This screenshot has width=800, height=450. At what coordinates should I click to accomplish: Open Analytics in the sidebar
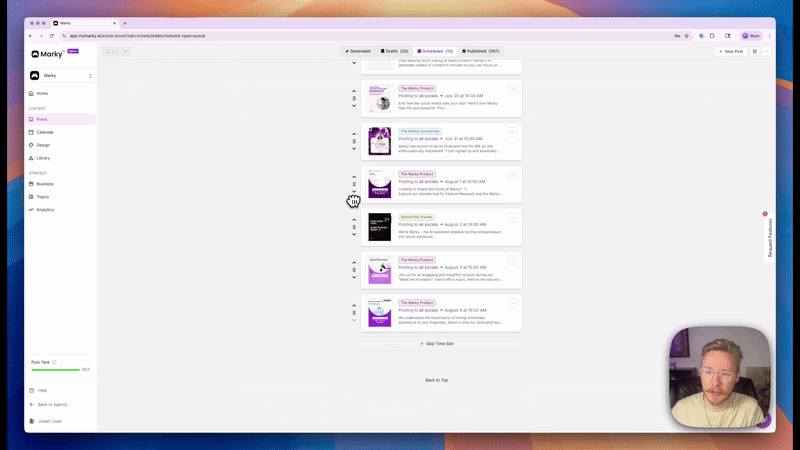pos(45,210)
